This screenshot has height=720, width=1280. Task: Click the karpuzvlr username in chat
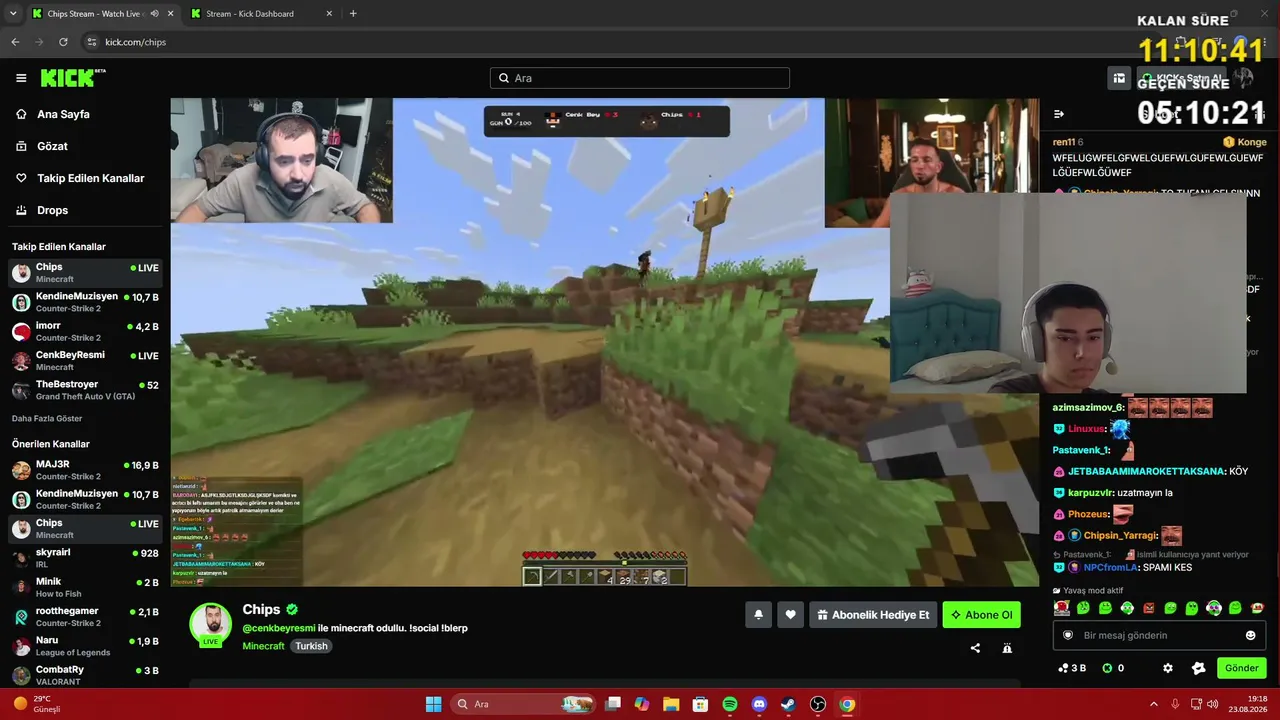1090,492
